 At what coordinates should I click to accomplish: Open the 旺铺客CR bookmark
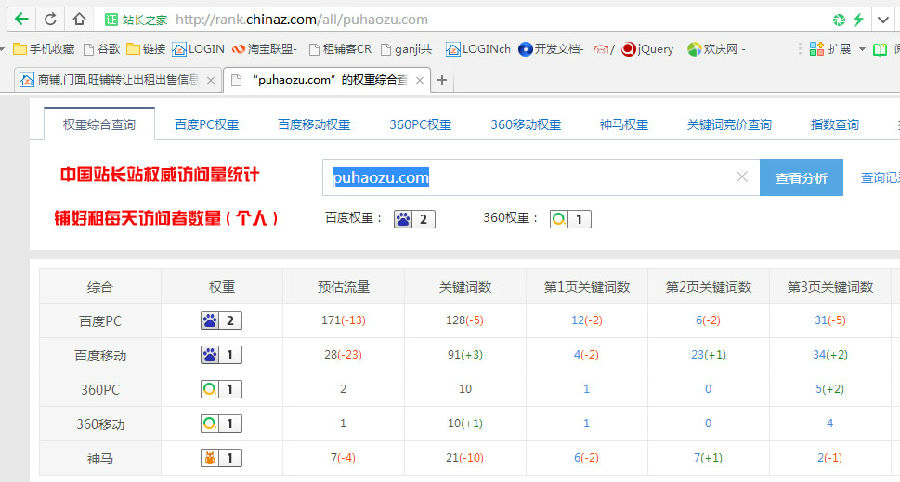point(340,49)
